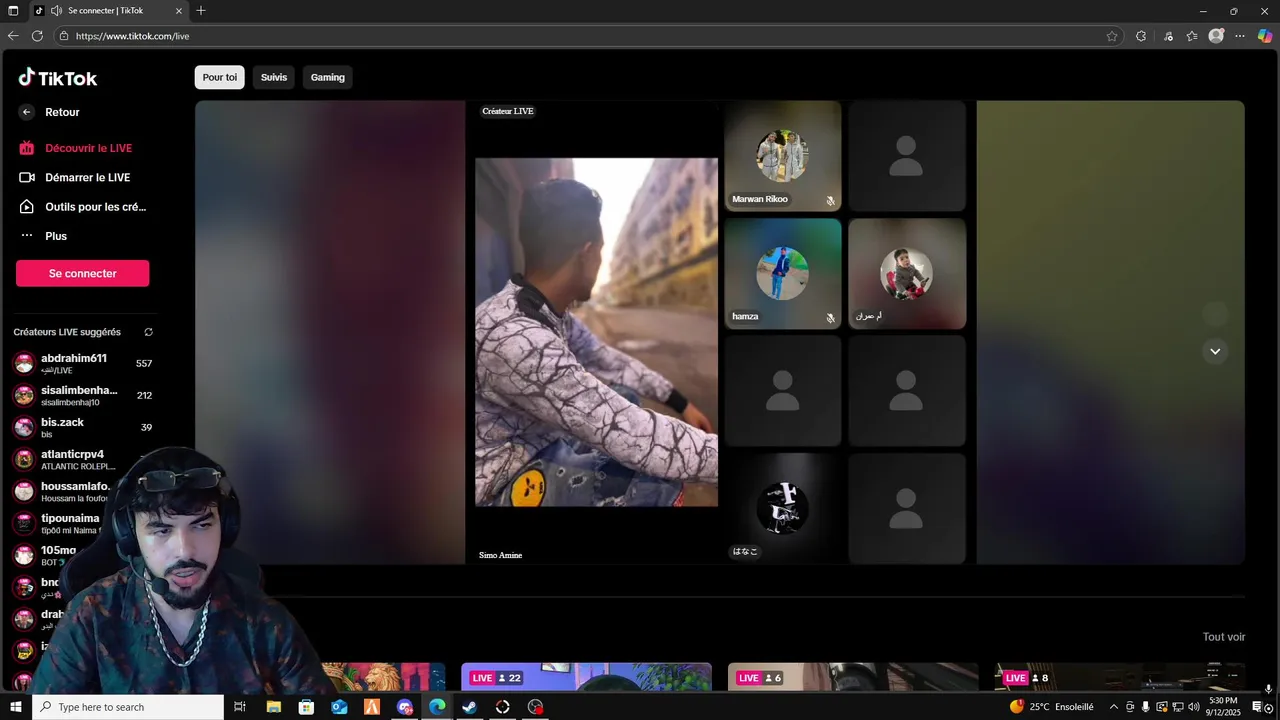Go back using the Retour arrow

point(27,112)
